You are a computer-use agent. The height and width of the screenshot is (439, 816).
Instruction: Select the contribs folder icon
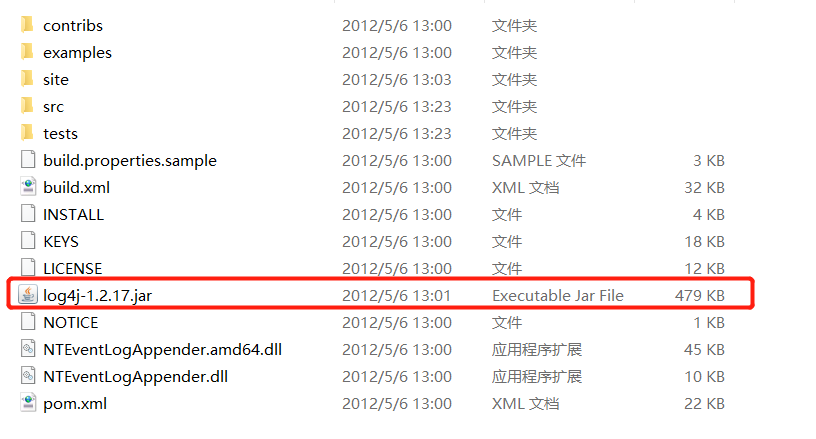pyautogui.click(x=28, y=24)
